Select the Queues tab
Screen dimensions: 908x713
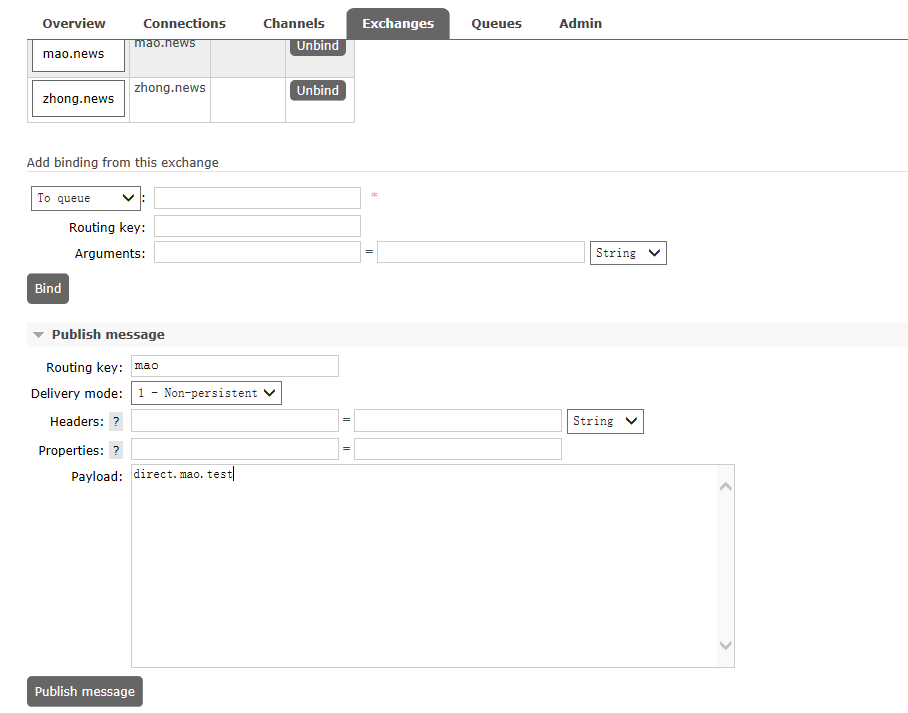496,23
